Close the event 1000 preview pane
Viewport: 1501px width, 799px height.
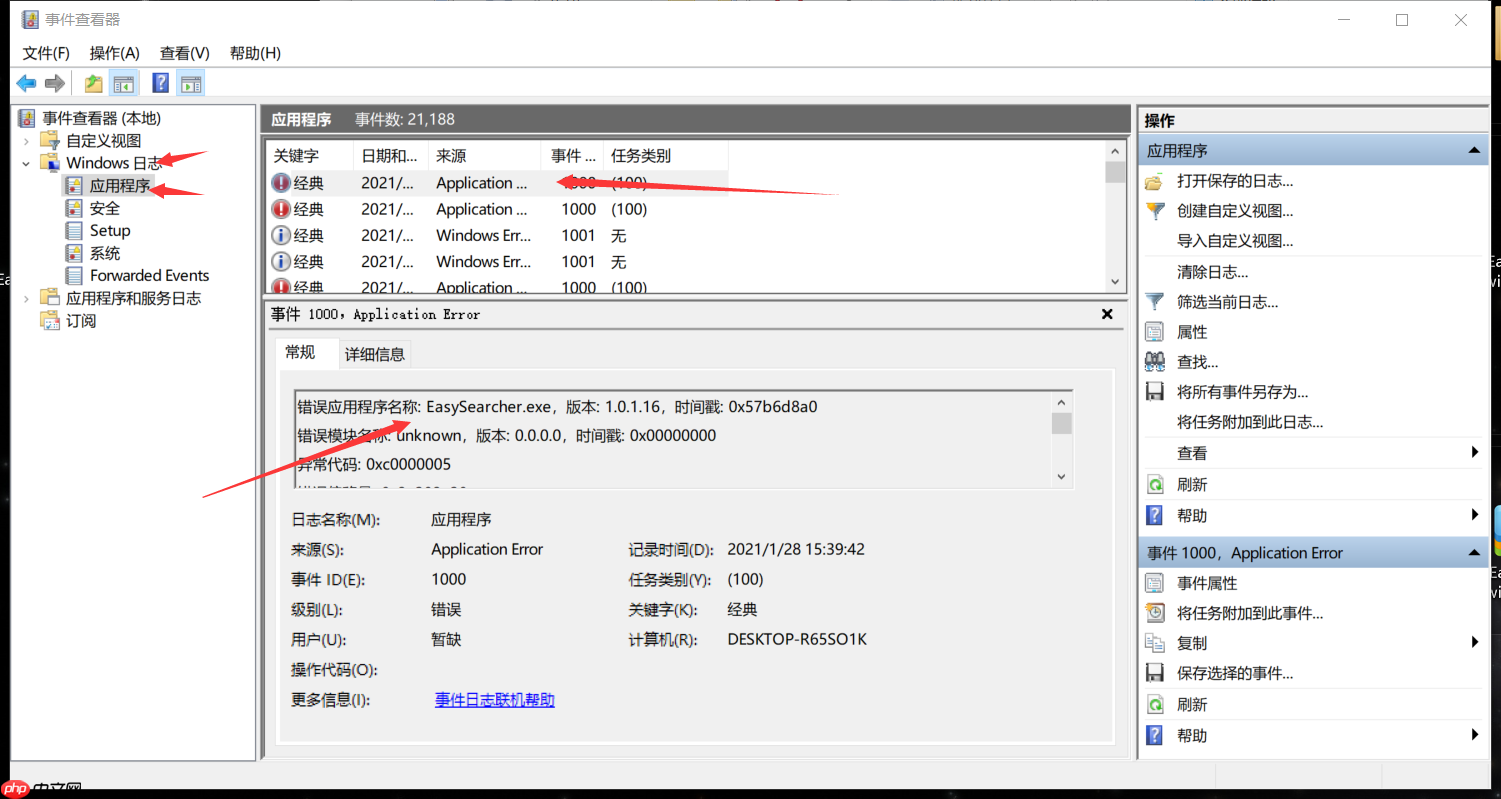click(1107, 314)
